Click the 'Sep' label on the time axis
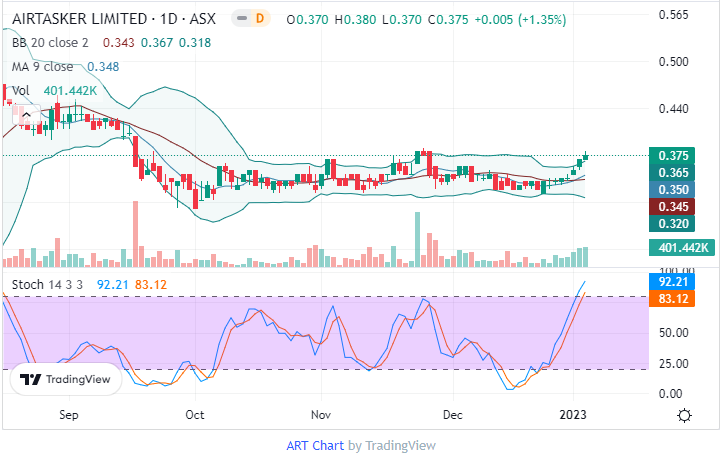 pos(69,414)
